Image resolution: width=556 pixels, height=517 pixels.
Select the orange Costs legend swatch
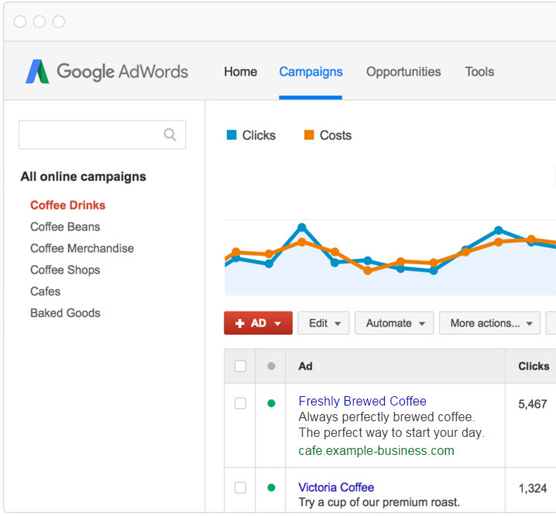(x=309, y=135)
